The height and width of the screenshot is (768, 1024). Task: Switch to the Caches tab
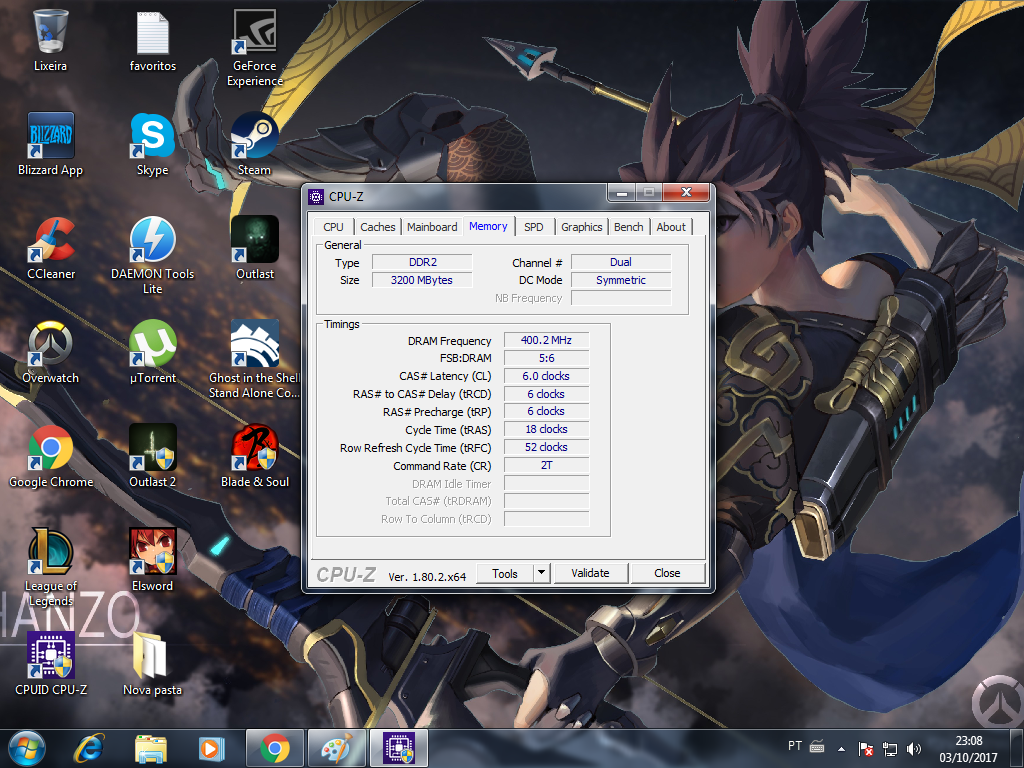point(377,227)
